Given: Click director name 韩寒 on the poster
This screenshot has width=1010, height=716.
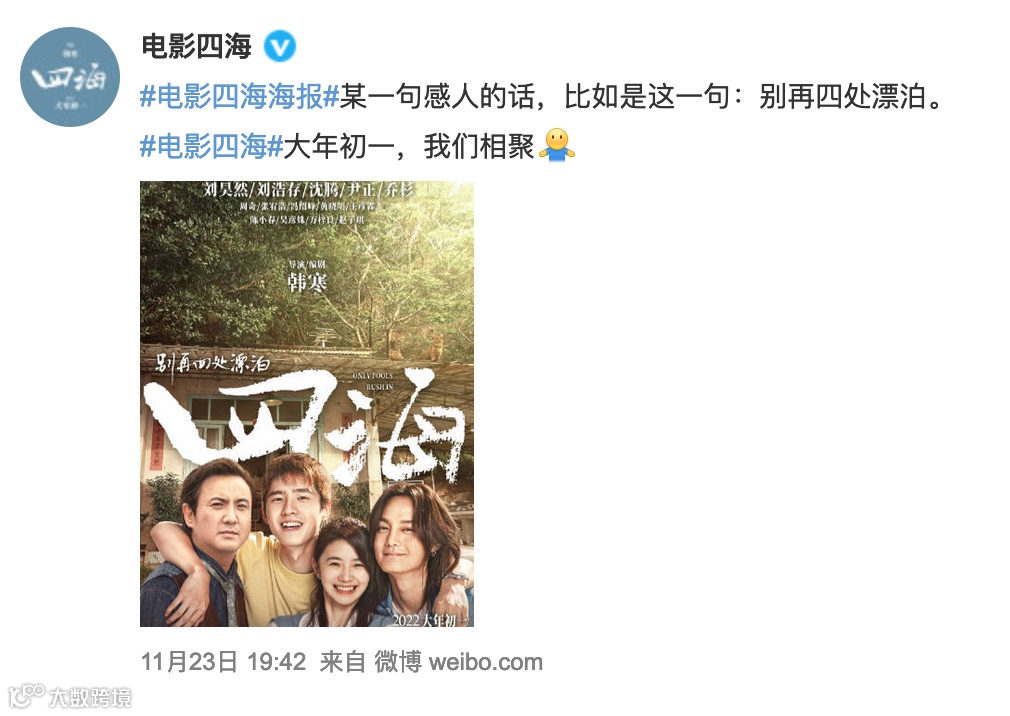Looking at the screenshot, I should pos(307,282).
